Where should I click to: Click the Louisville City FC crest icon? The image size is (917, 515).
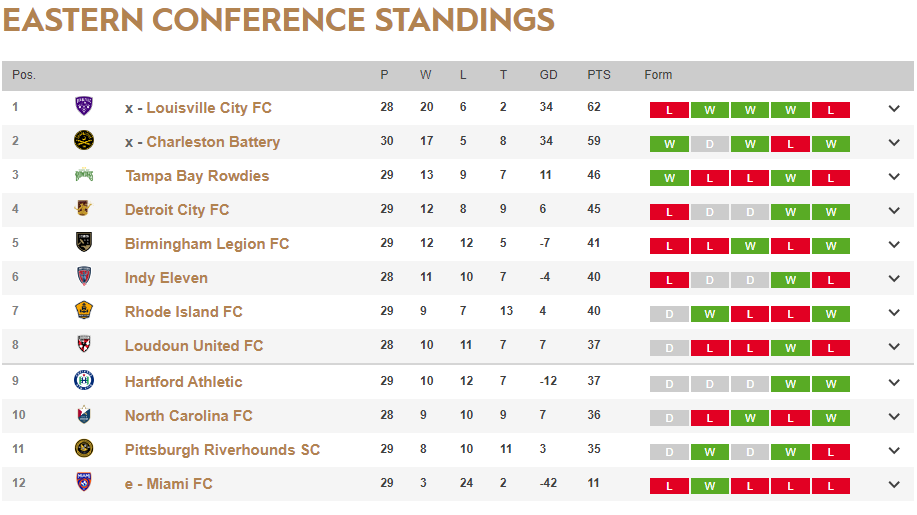[84, 107]
